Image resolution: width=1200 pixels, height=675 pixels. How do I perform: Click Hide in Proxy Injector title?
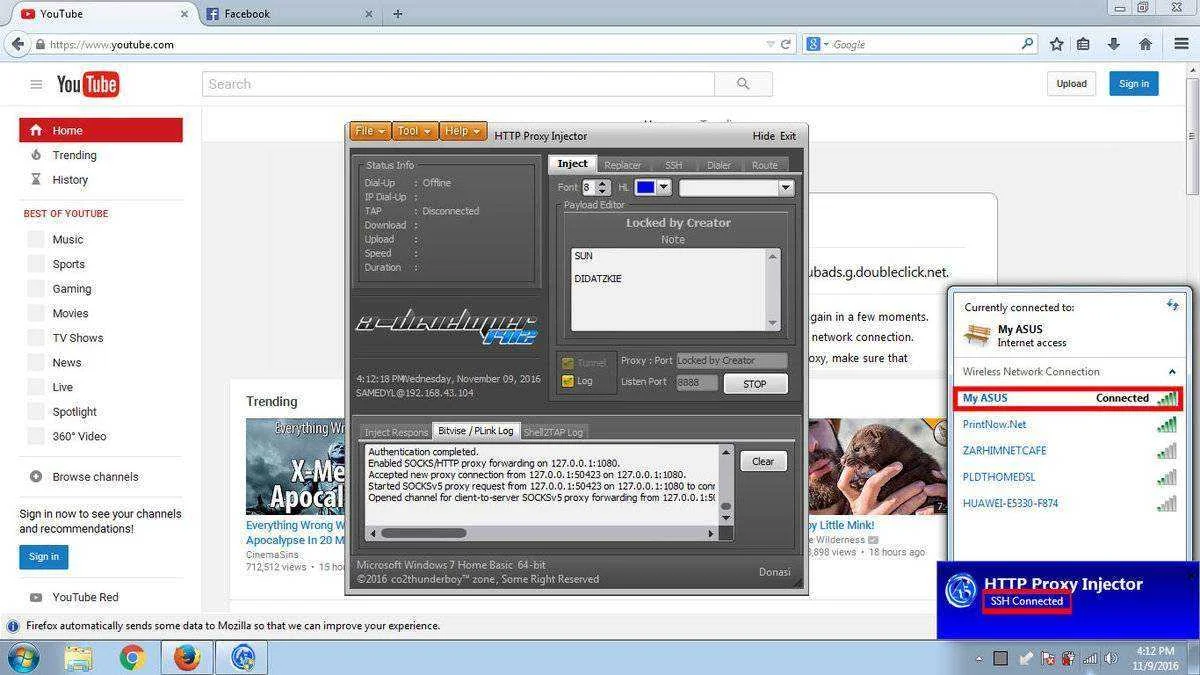[x=763, y=136]
